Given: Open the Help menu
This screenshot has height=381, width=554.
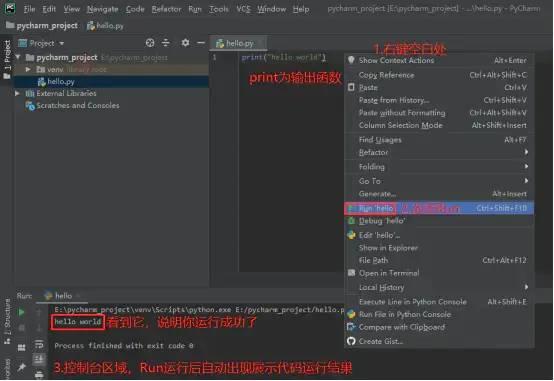Looking at the screenshot, I should pos(301,9).
